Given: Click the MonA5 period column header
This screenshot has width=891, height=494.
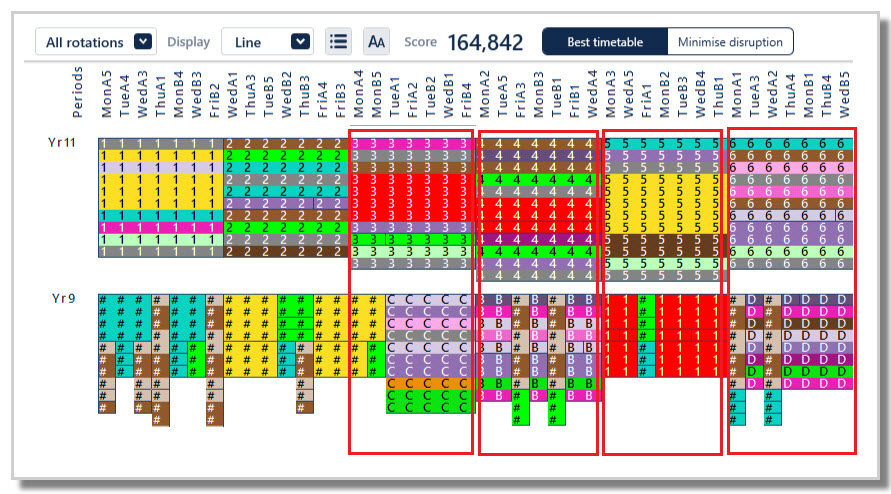Looking at the screenshot, I should click(106, 94).
